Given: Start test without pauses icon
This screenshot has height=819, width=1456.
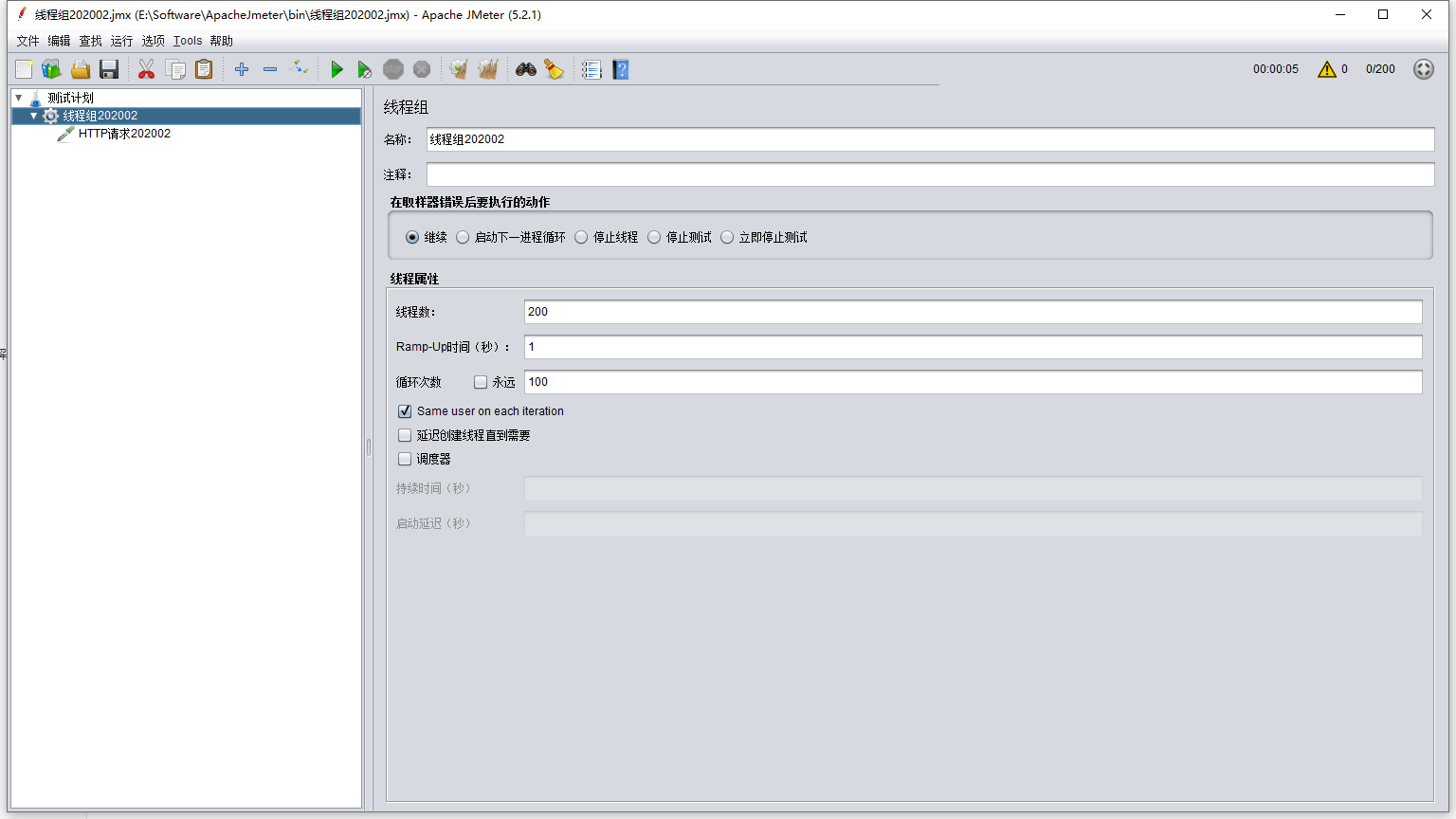Looking at the screenshot, I should pos(365,69).
